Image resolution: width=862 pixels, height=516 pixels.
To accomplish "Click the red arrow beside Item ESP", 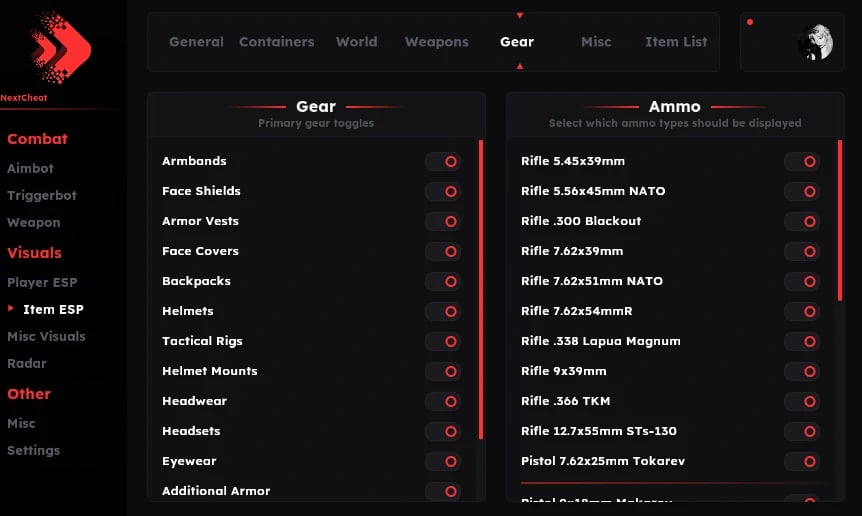I will (x=11, y=309).
